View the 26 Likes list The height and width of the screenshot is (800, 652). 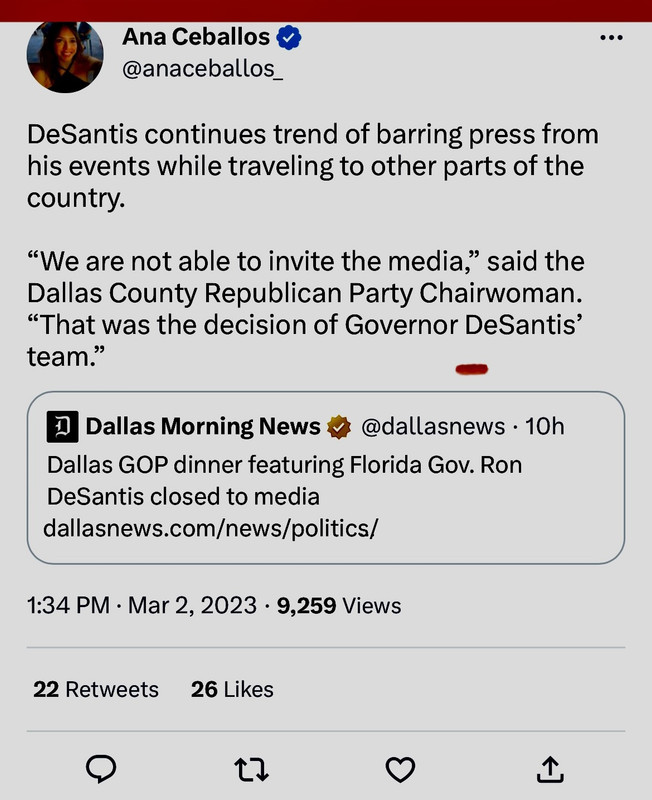click(x=232, y=689)
